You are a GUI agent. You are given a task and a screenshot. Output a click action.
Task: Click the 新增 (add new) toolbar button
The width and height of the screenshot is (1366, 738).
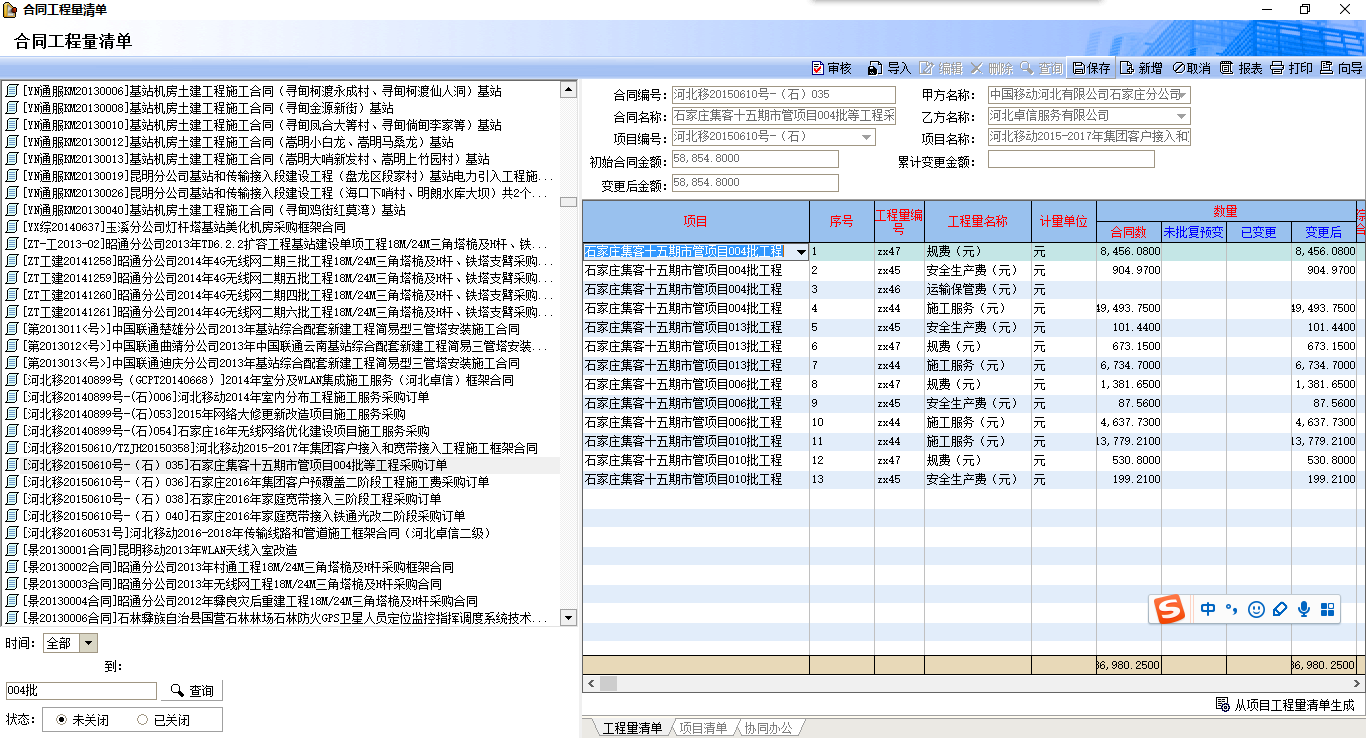[x=1141, y=68]
